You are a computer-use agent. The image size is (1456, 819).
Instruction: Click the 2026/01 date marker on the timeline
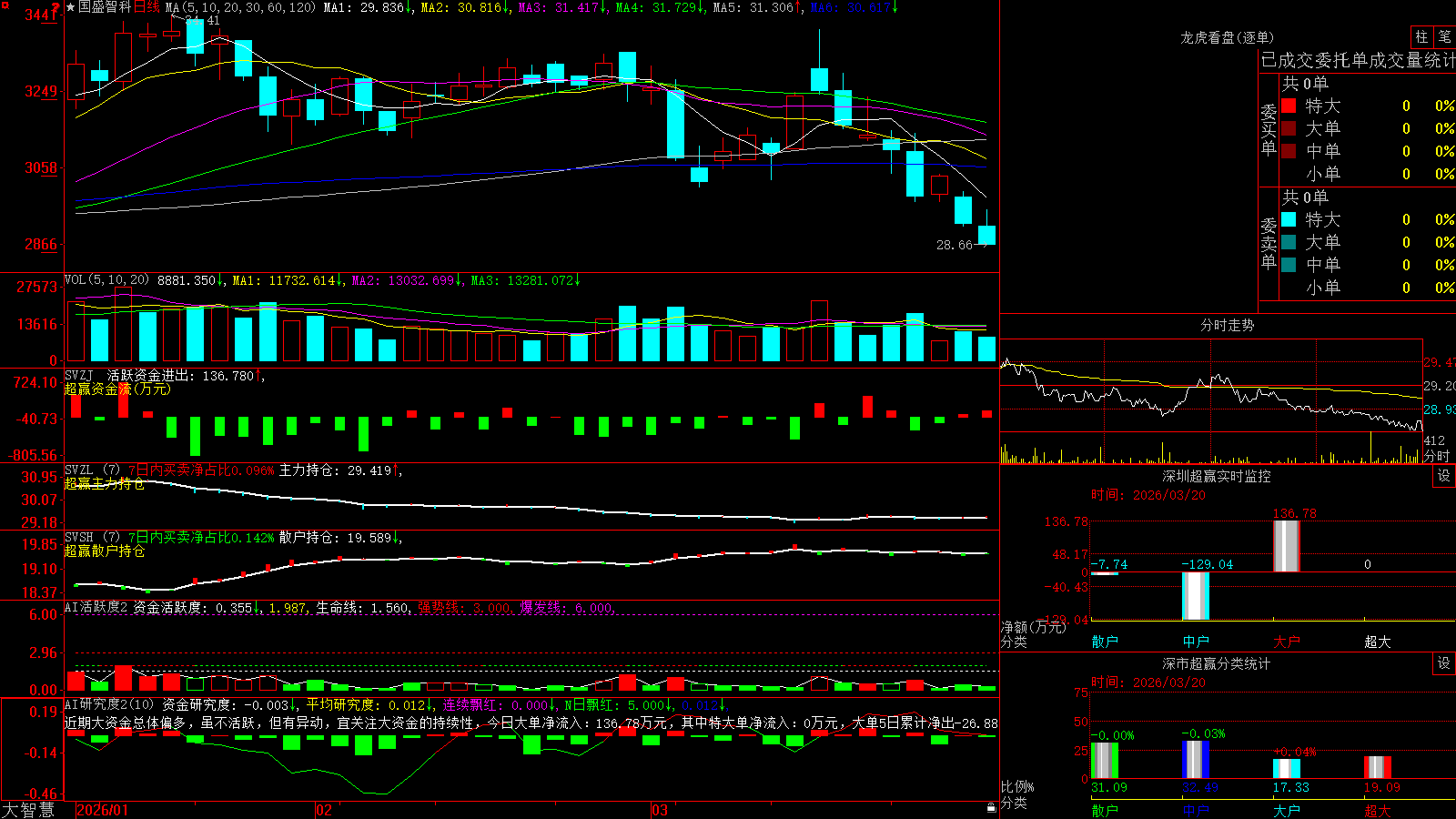pyautogui.click(x=102, y=810)
